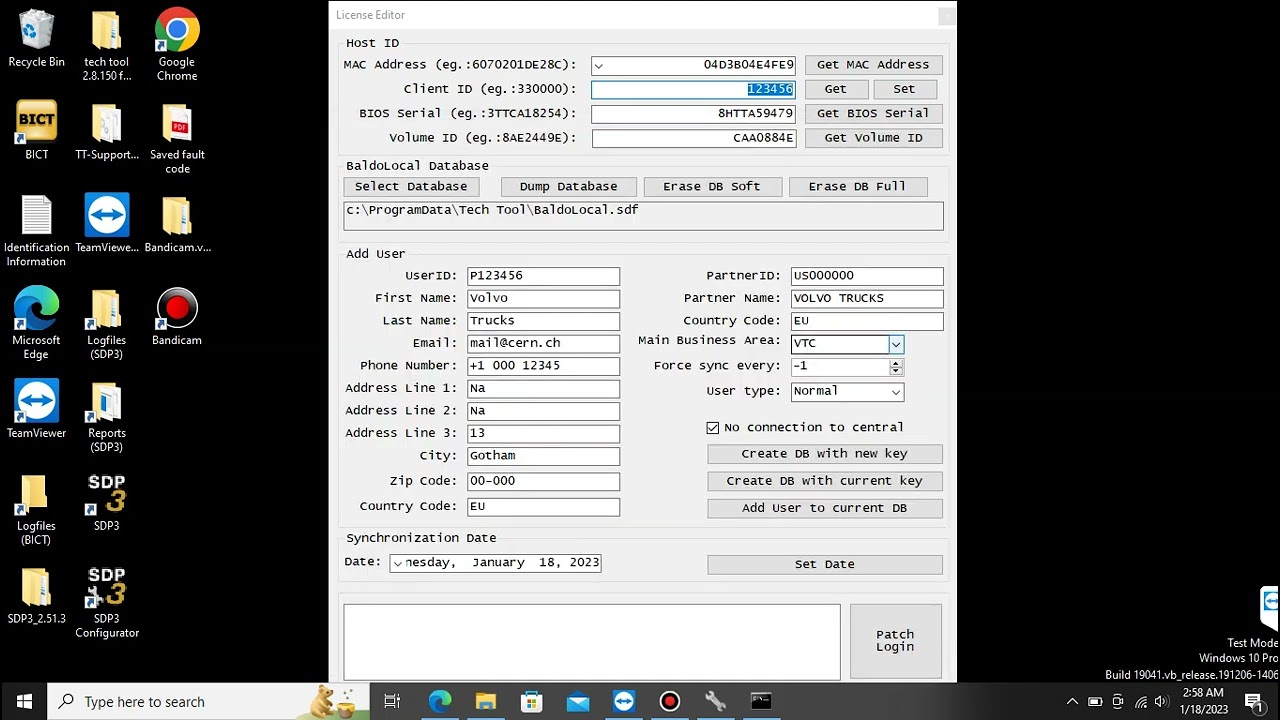Open Microsoft Store from the taskbar
Viewport: 1280px width, 720px height.
(x=532, y=701)
